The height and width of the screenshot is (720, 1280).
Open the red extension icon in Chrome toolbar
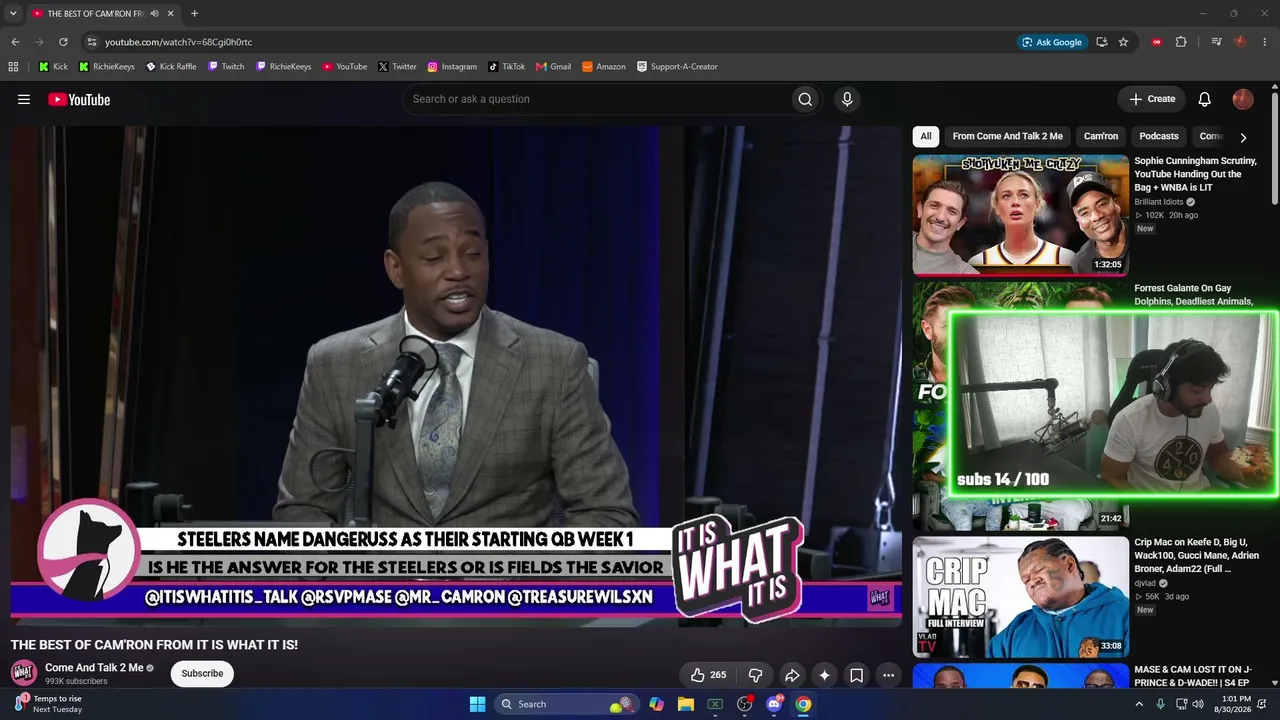(1157, 42)
